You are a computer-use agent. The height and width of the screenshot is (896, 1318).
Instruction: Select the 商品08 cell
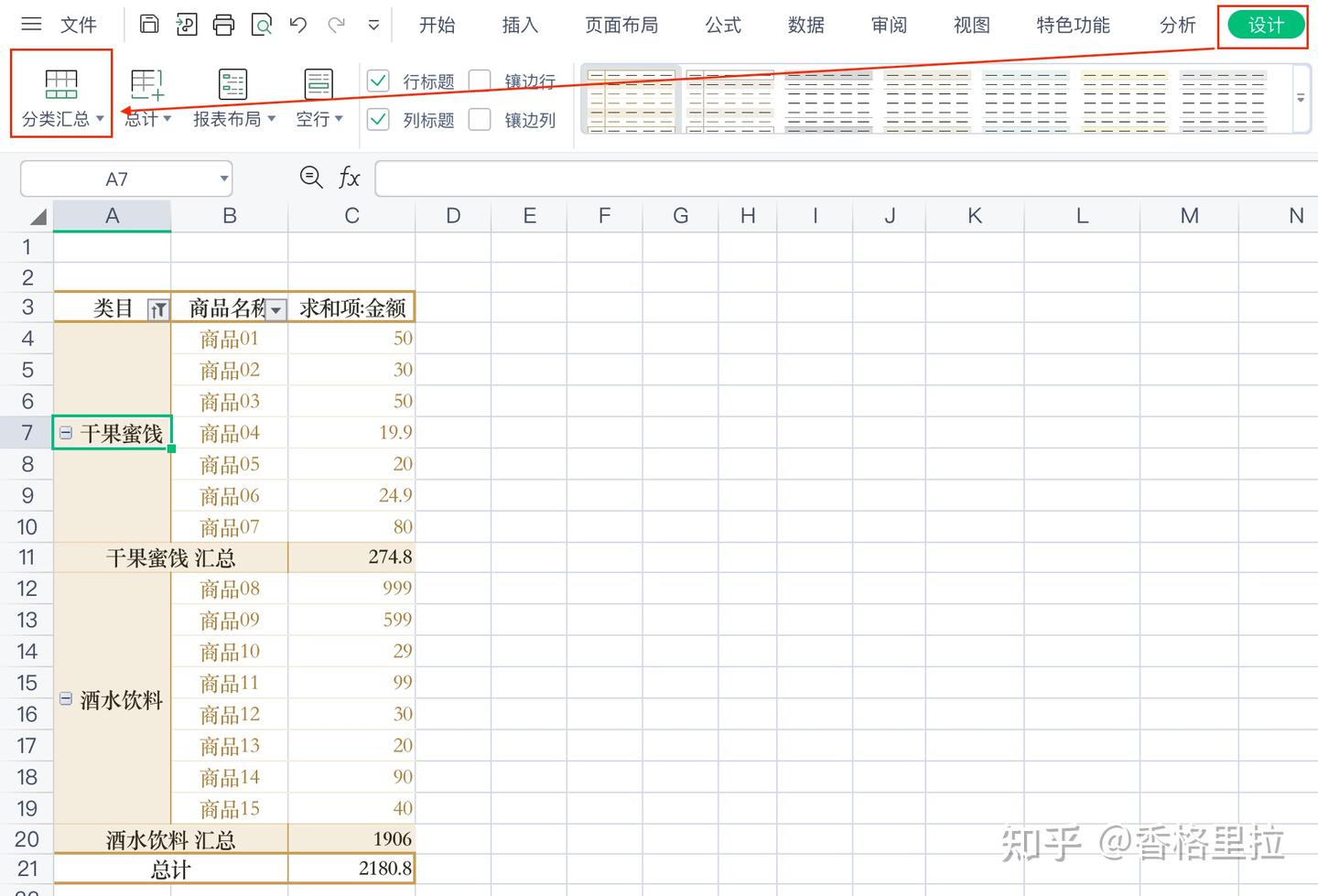click(230, 588)
